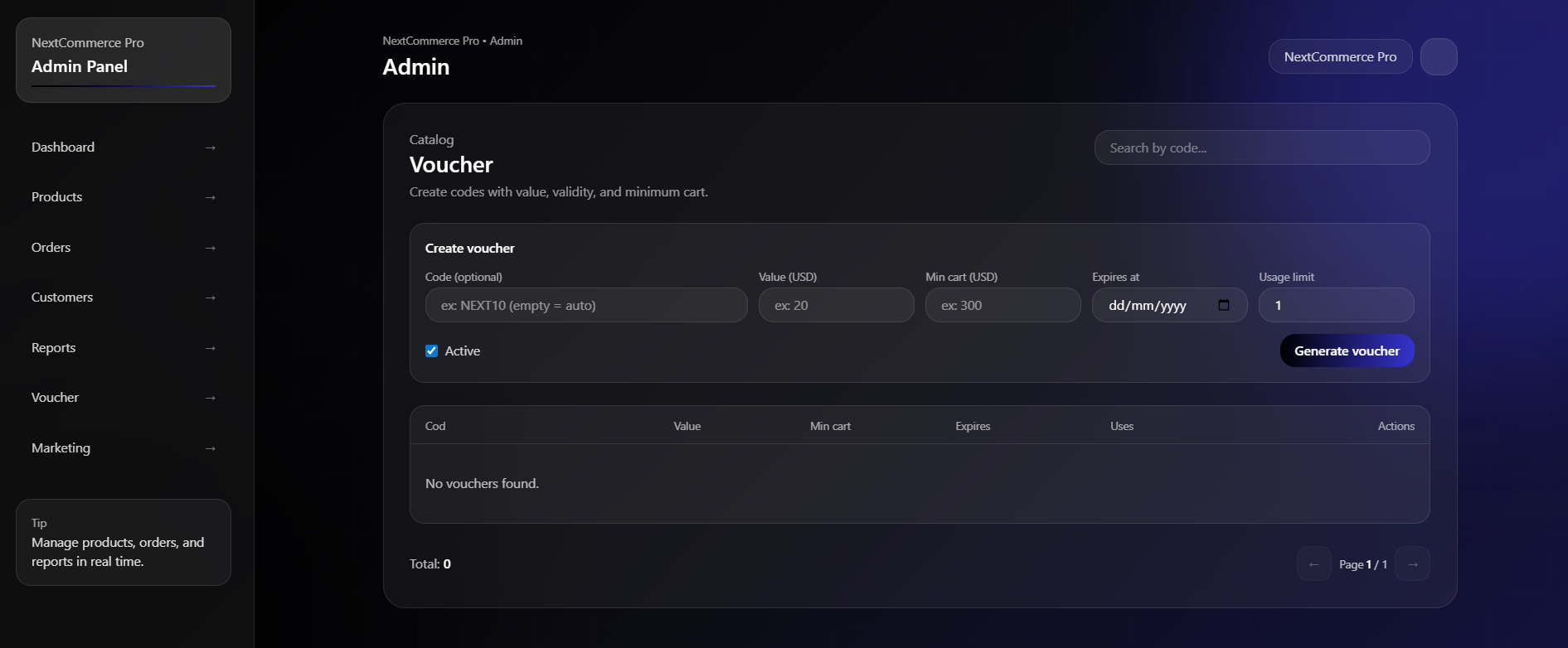Click the NextCommerce Pro header button
The height and width of the screenshot is (648, 1568).
pos(1341,56)
